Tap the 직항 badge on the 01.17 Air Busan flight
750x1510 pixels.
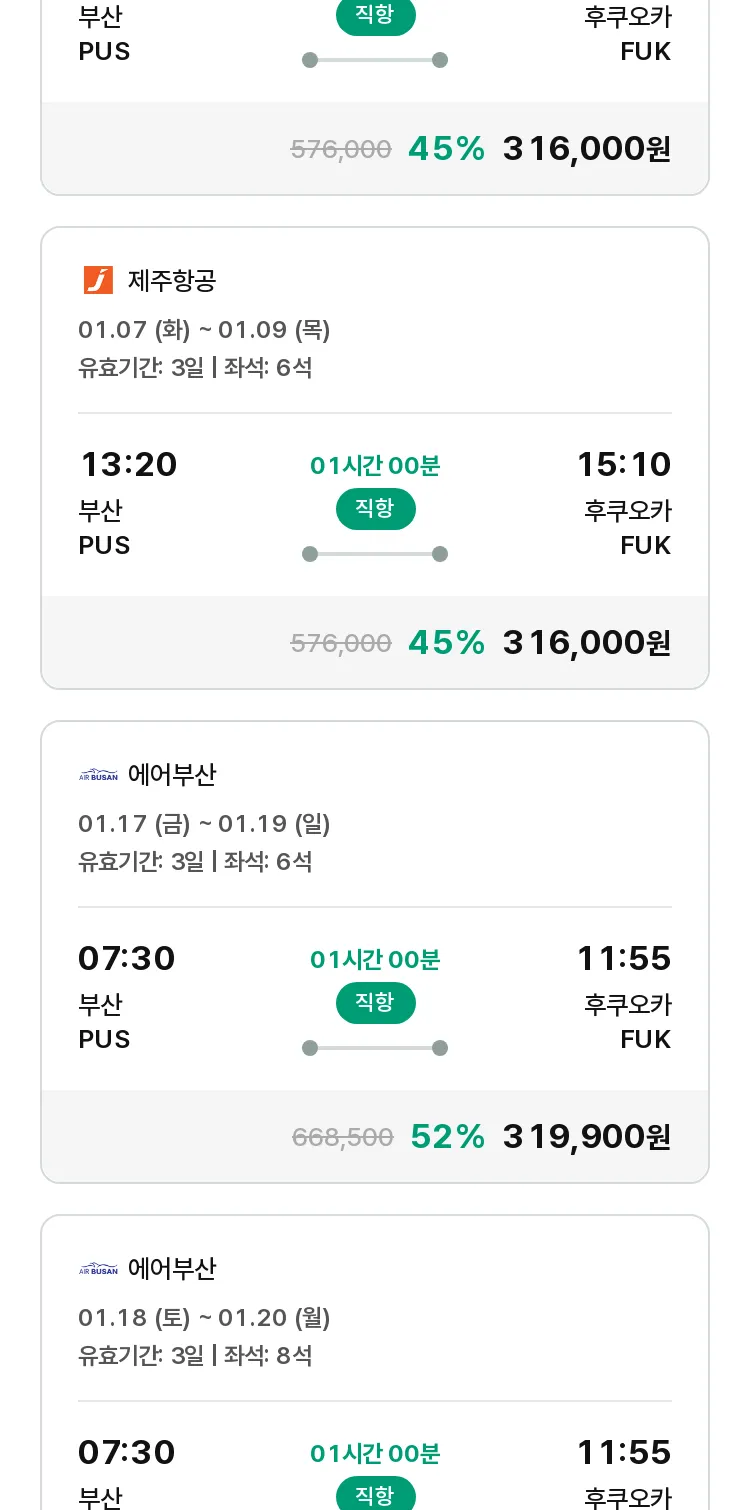coord(375,1003)
